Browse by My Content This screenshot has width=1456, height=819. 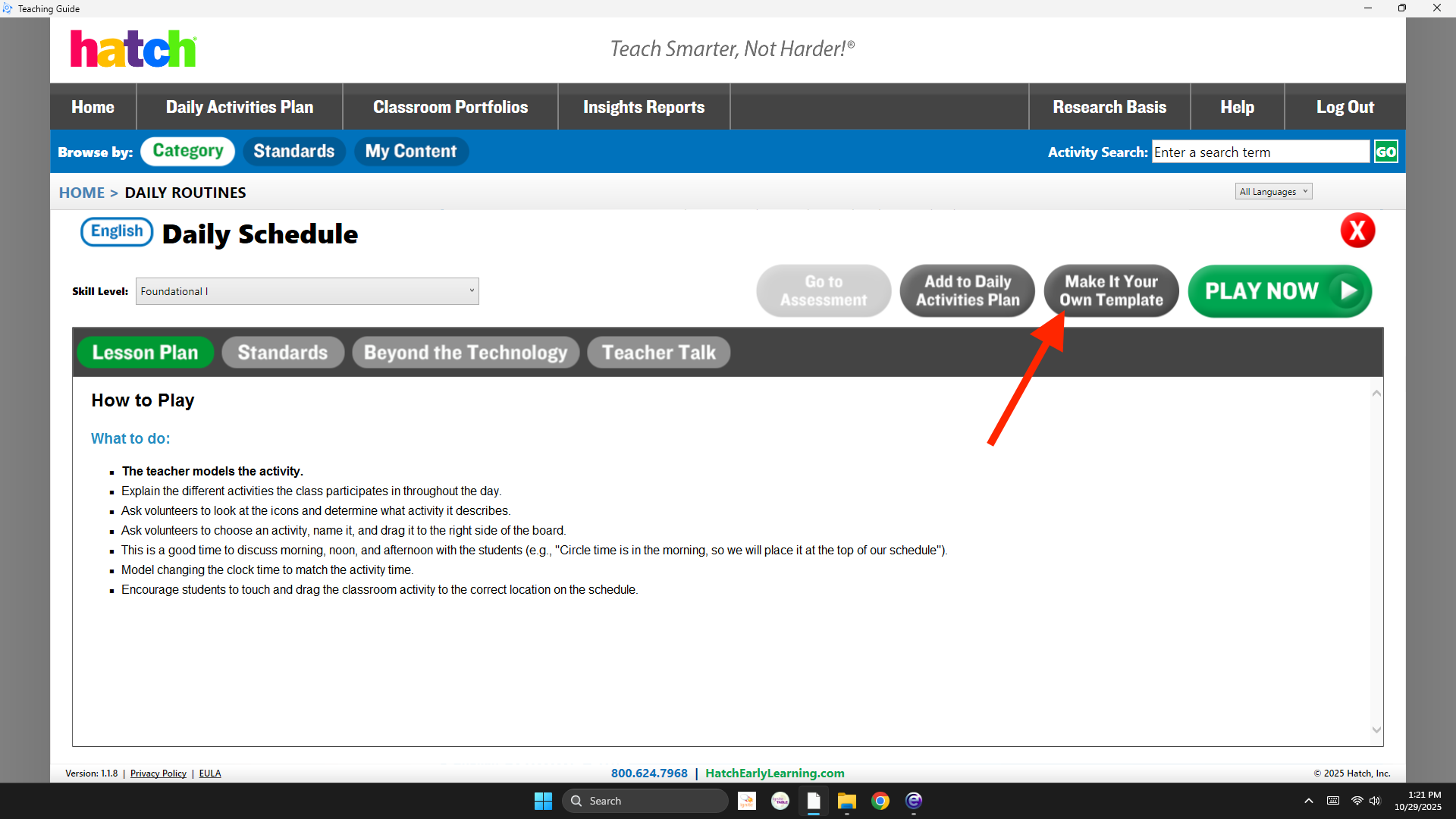point(411,151)
